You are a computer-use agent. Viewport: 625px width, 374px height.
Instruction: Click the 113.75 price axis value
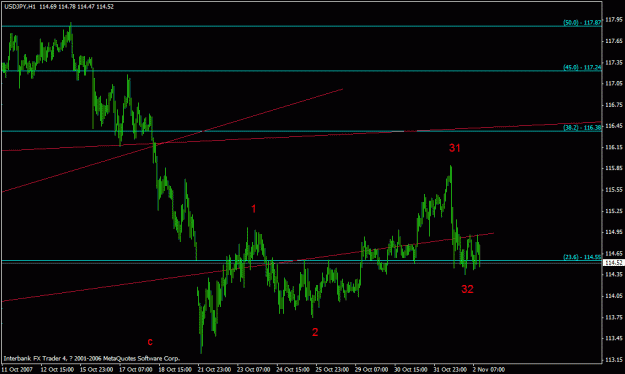tap(614, 317)
